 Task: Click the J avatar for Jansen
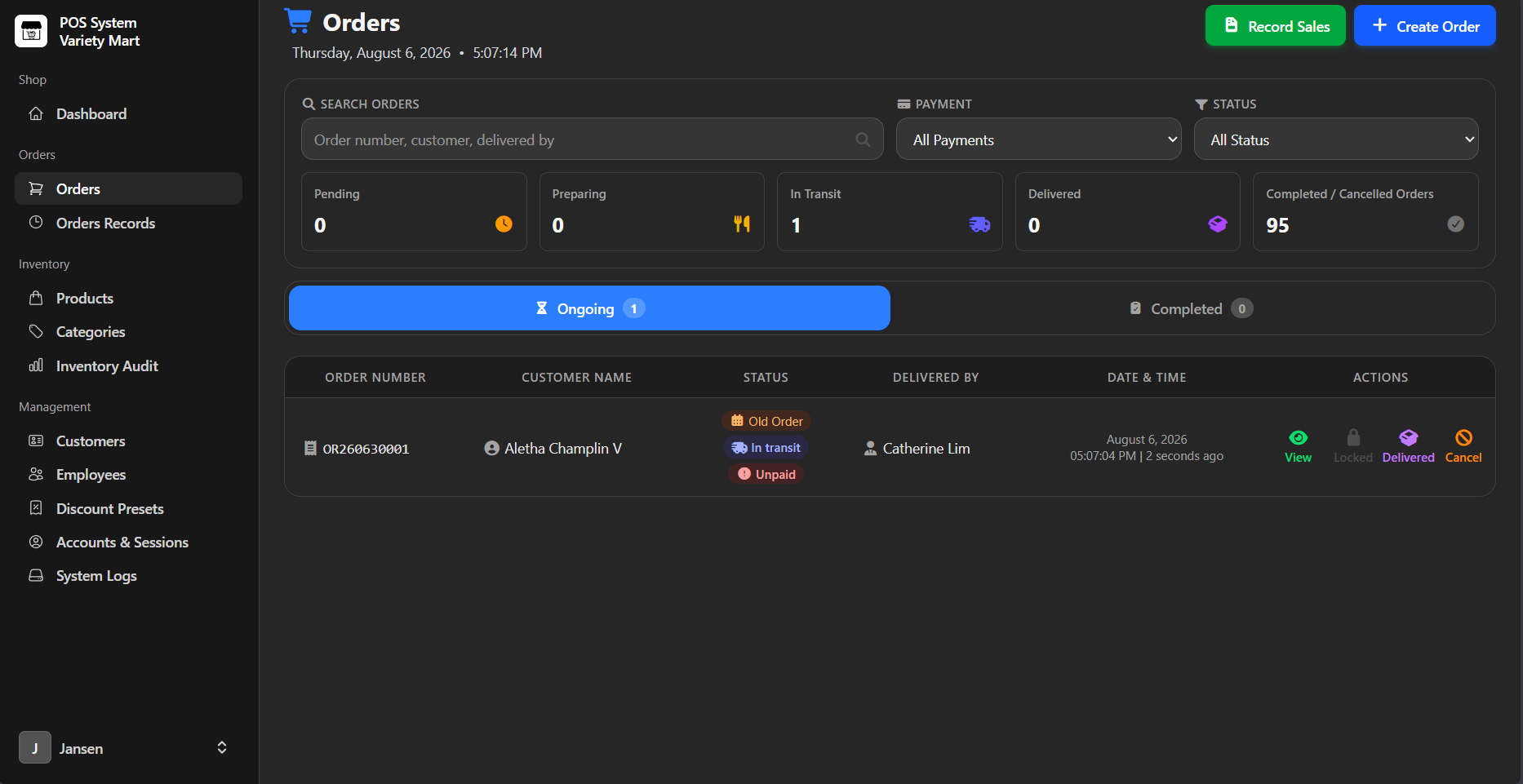pos(35,747)
